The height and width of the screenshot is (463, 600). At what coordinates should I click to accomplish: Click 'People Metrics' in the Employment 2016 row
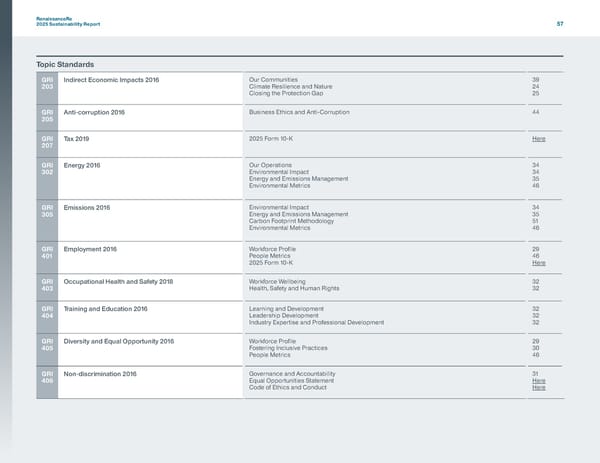(269, 256)
